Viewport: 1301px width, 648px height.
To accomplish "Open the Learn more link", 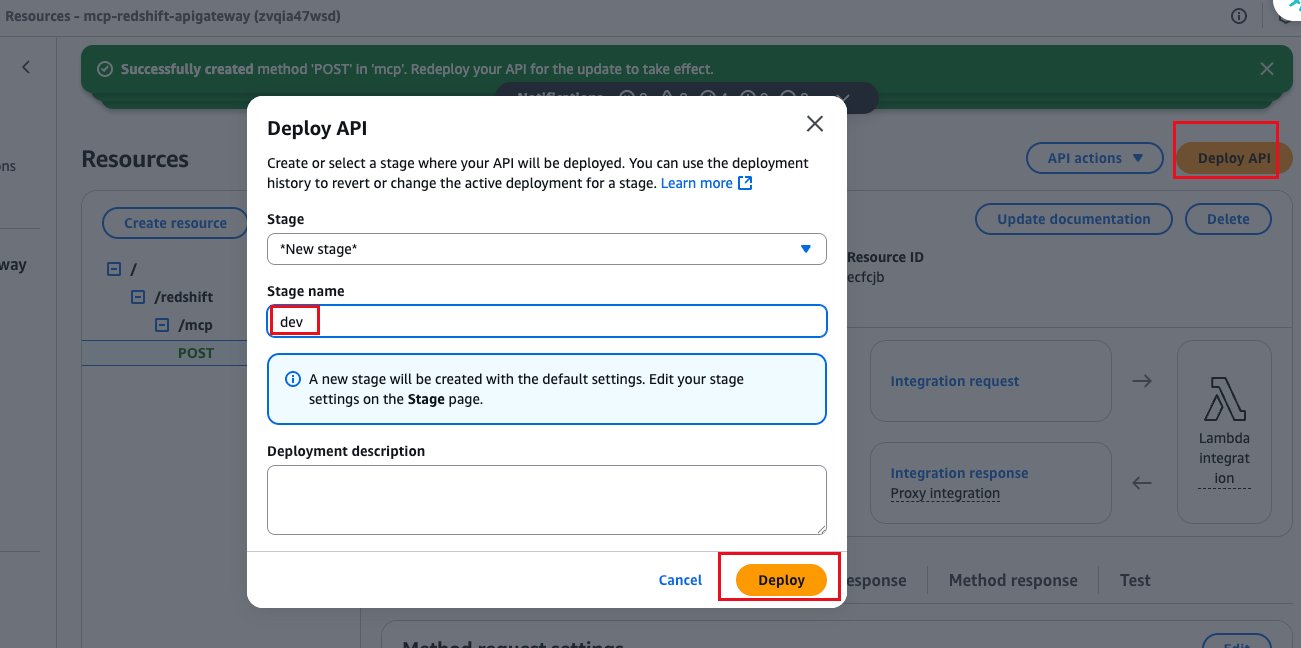I will click(x=697, y=183).
